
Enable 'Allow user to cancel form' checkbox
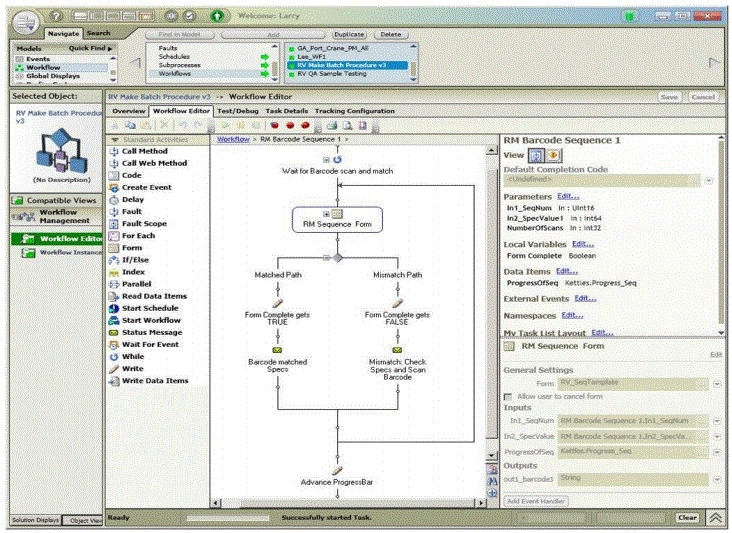(508, 398)
